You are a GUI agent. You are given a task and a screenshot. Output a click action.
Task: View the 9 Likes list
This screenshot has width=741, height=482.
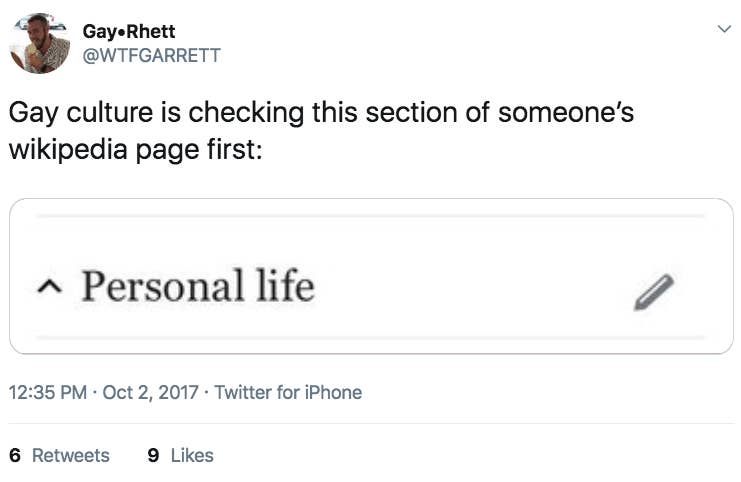click(x=181, y=456)
